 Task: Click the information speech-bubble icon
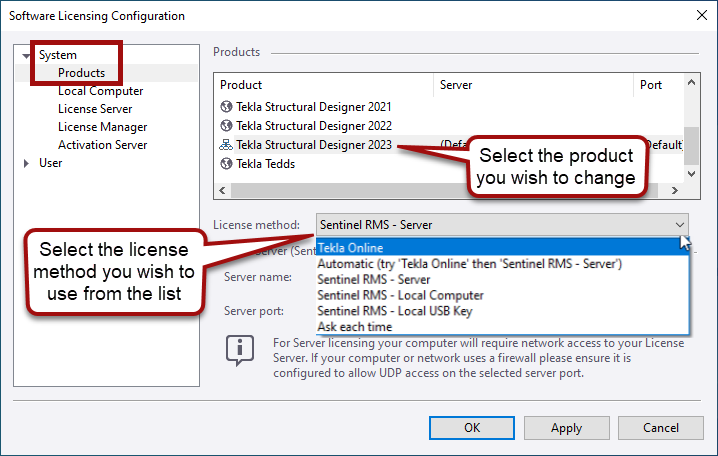240,350
